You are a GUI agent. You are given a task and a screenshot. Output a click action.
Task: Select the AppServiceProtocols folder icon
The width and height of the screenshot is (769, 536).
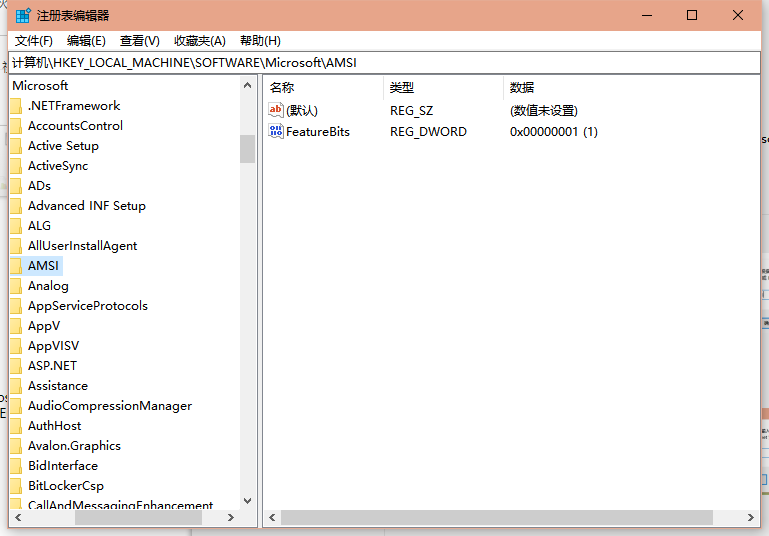click(x=16, y=306)
